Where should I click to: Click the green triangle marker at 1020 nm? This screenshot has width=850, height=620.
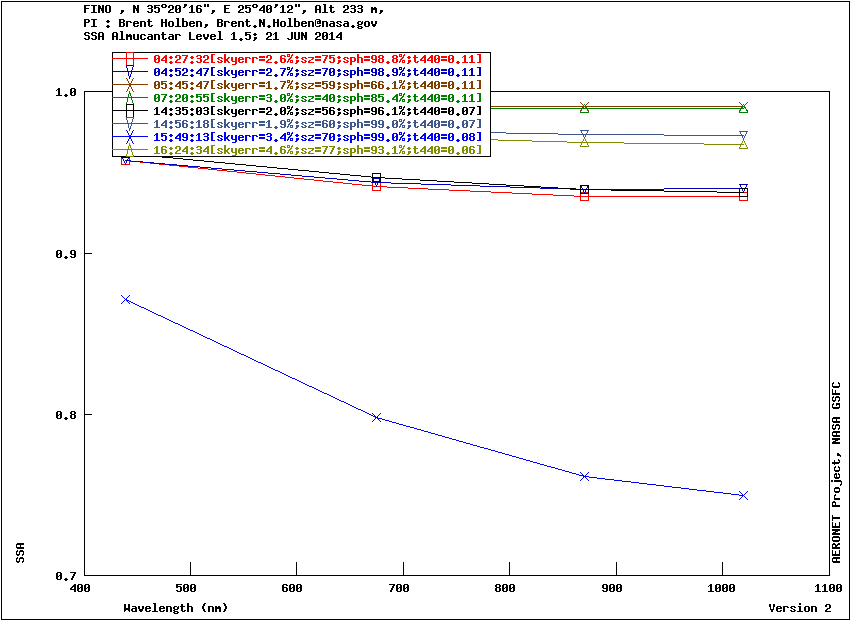743,108
